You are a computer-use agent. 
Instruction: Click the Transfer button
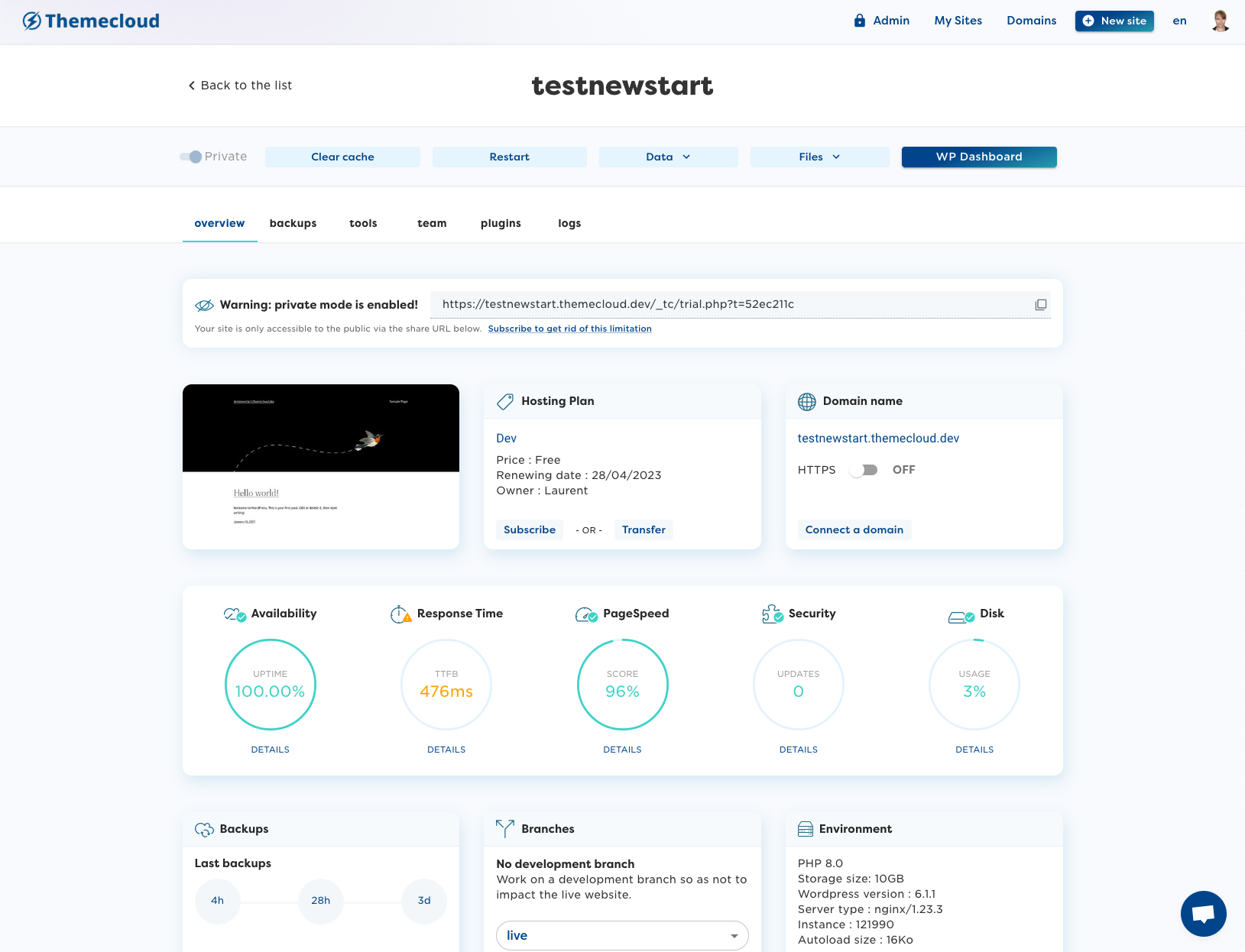click(644, 529)
